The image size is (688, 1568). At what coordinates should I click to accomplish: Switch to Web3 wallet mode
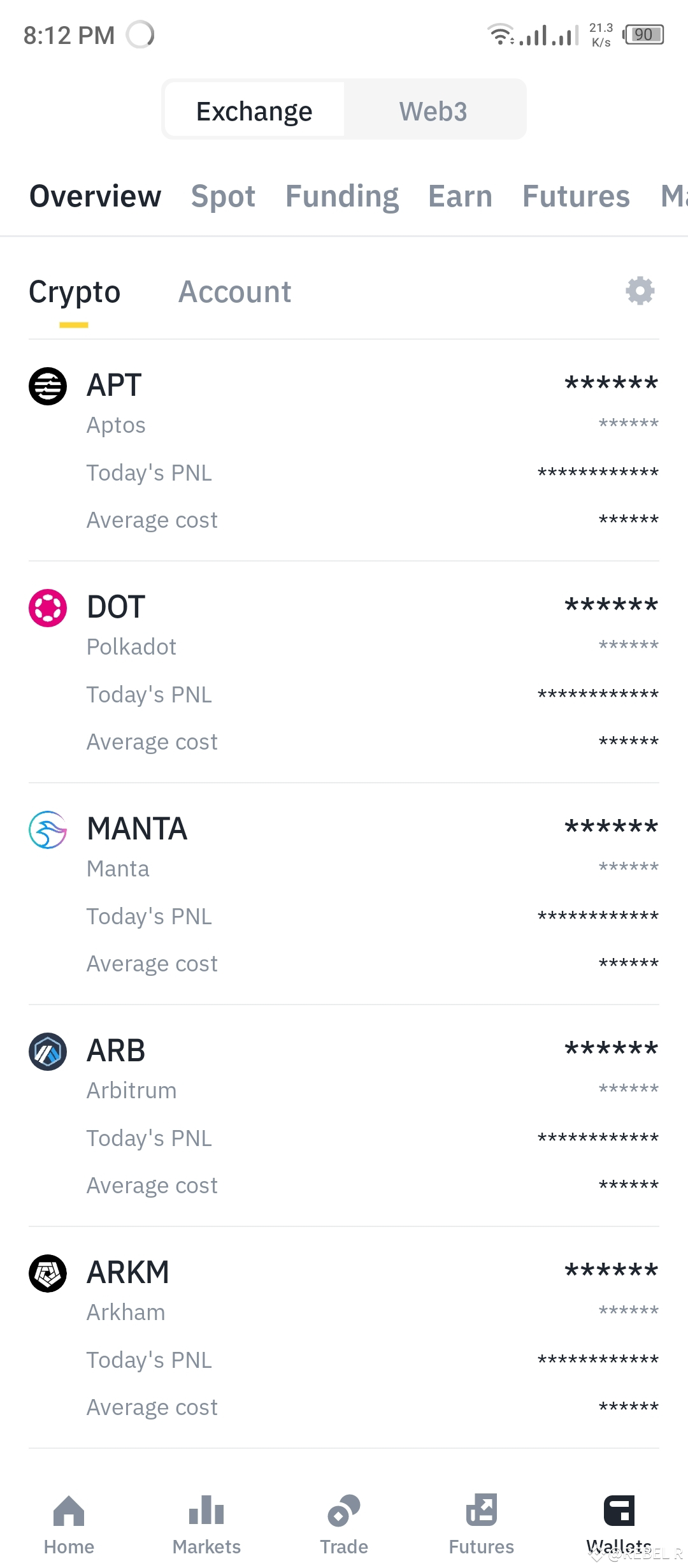click(x=433, y=111)
